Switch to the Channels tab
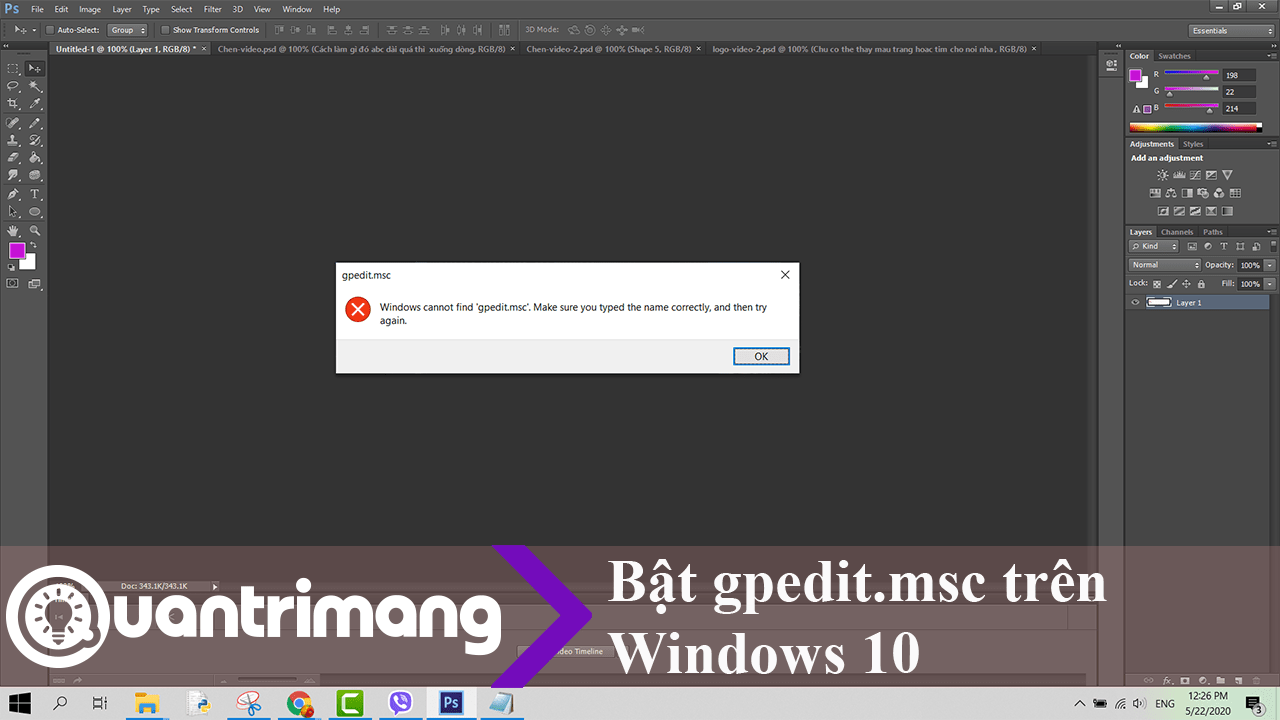Image resolution: width=1280 pixels, height=720 pixels. [1177, 232]
